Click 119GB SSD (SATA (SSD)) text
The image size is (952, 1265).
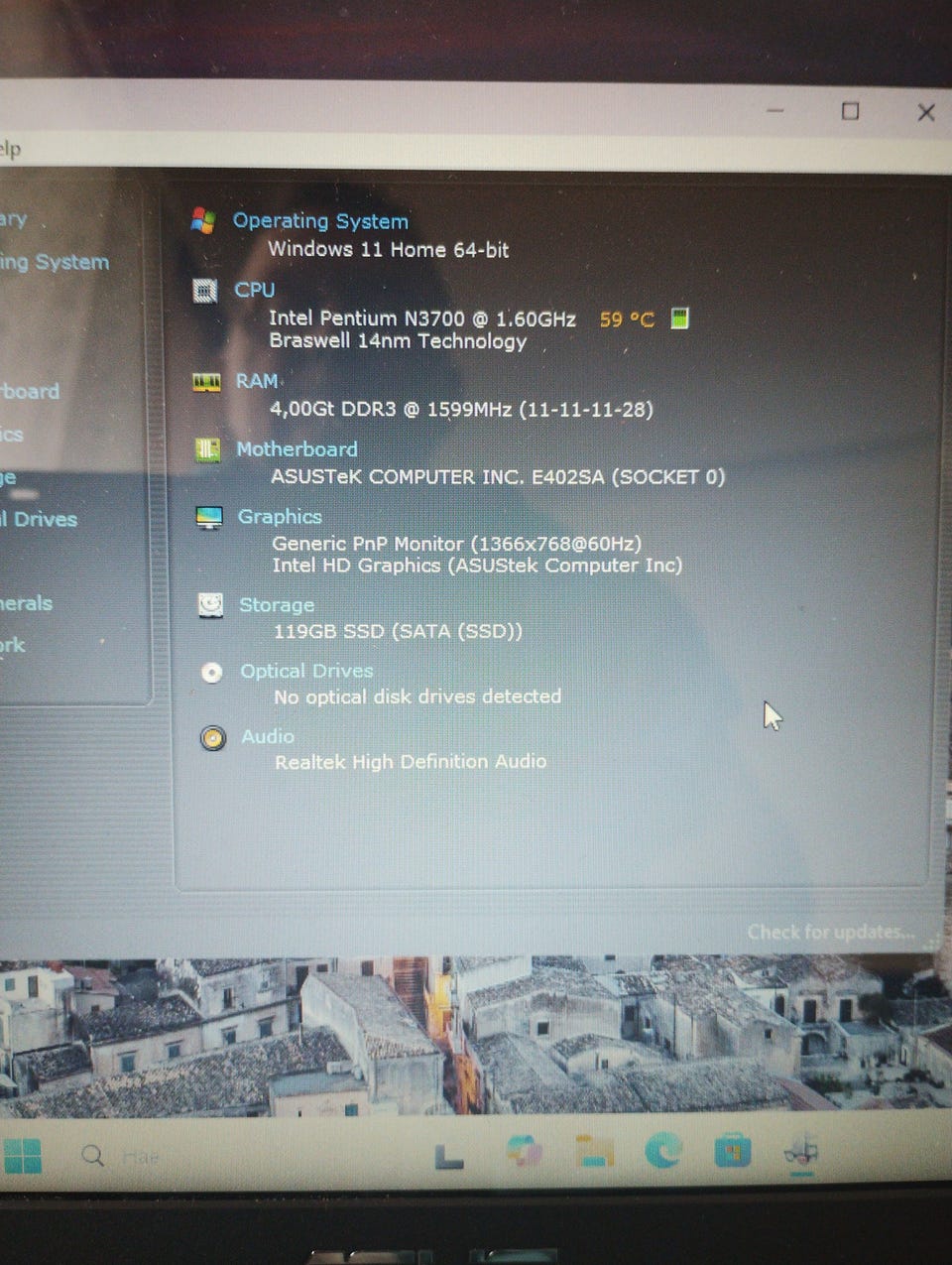398,631
